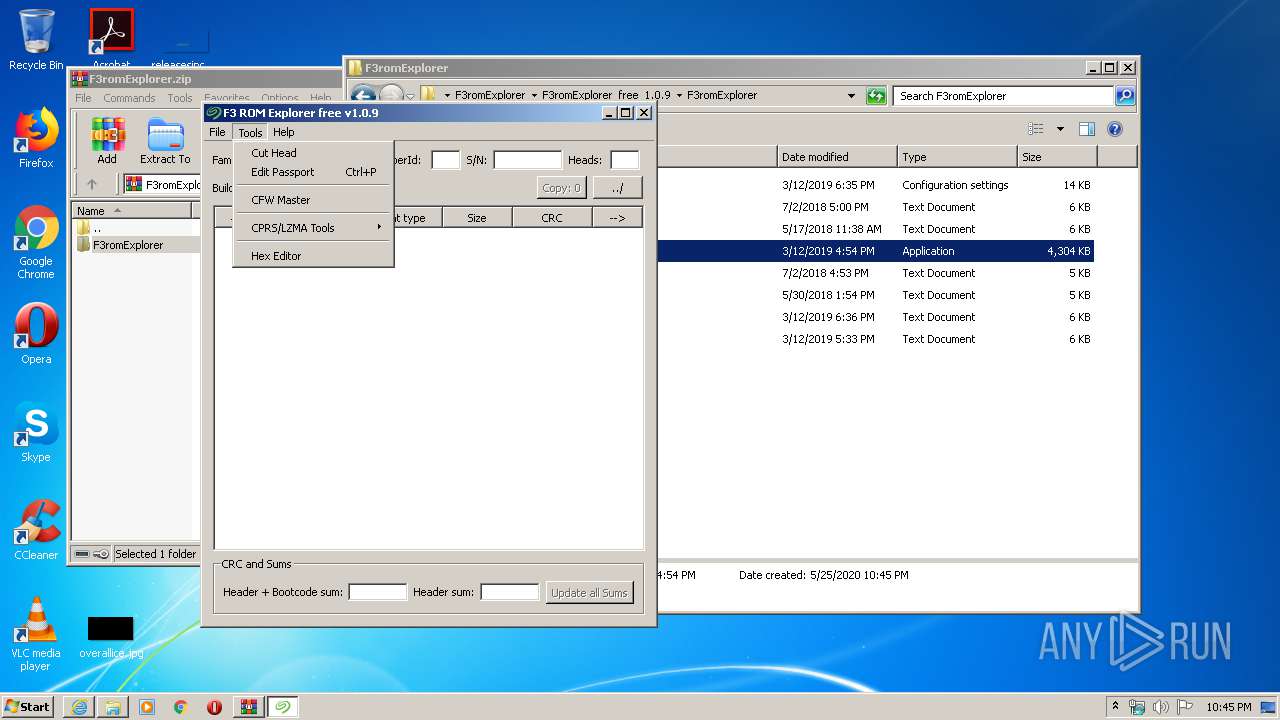
Task: Choose CFW Master from Tools menu
Action: 313,200
